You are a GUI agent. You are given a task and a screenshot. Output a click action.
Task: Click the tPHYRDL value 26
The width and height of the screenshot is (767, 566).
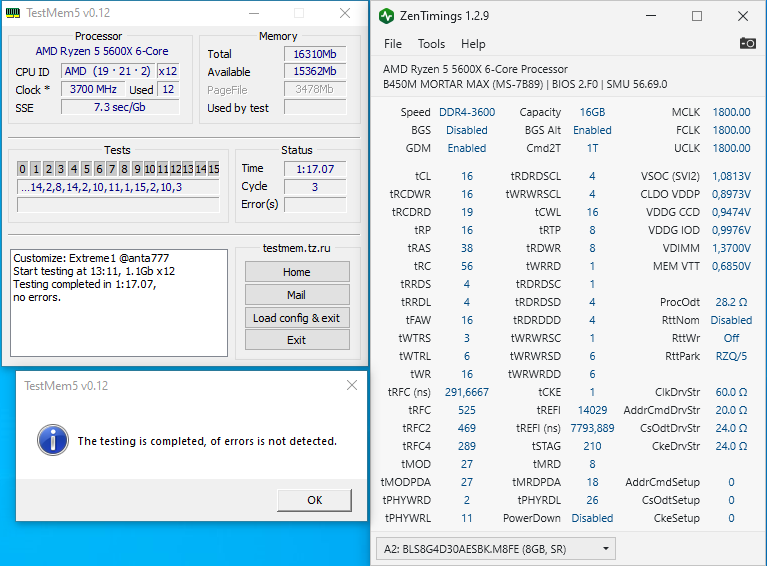point(592,500)
